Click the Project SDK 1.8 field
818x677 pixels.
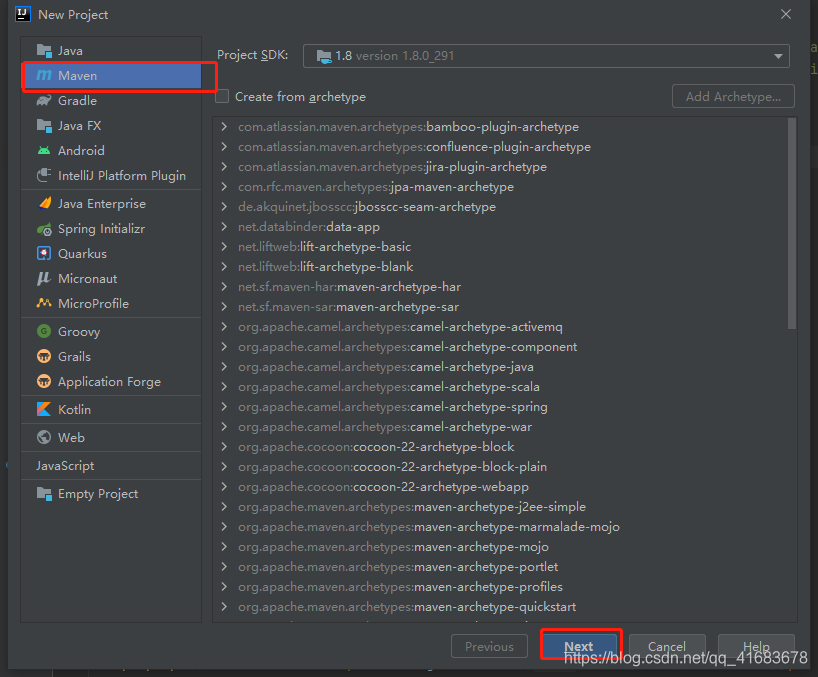click(546, 56)
